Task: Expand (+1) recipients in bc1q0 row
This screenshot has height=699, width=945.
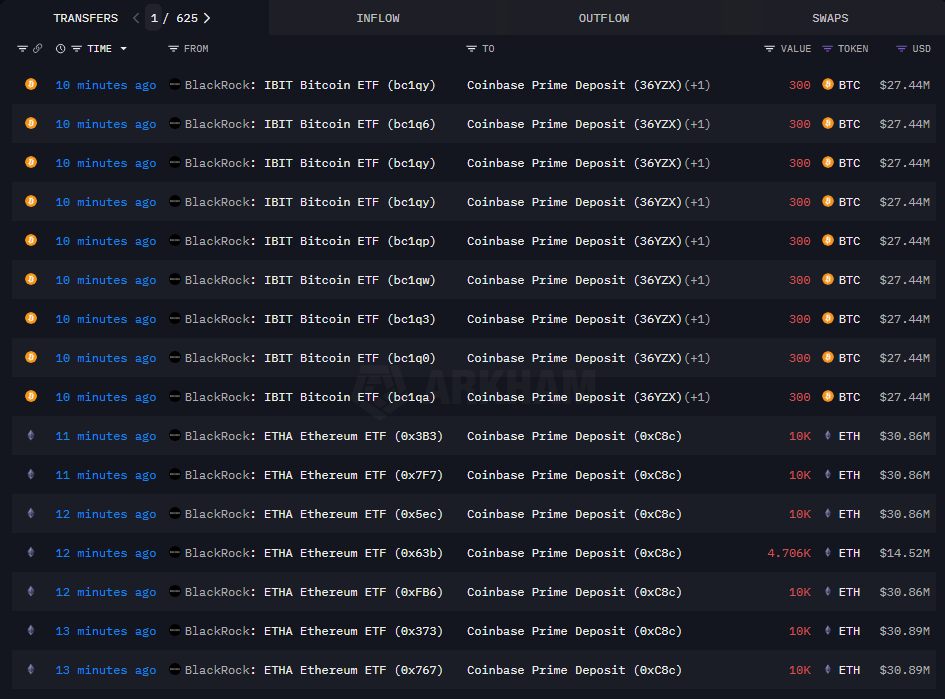Action: [697, 358]
